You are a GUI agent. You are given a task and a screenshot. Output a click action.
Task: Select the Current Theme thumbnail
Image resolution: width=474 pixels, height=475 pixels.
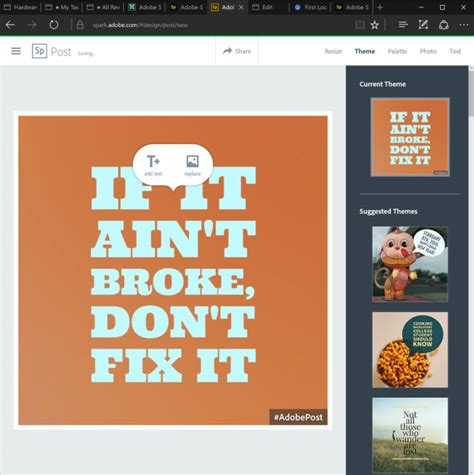[410, 137]
